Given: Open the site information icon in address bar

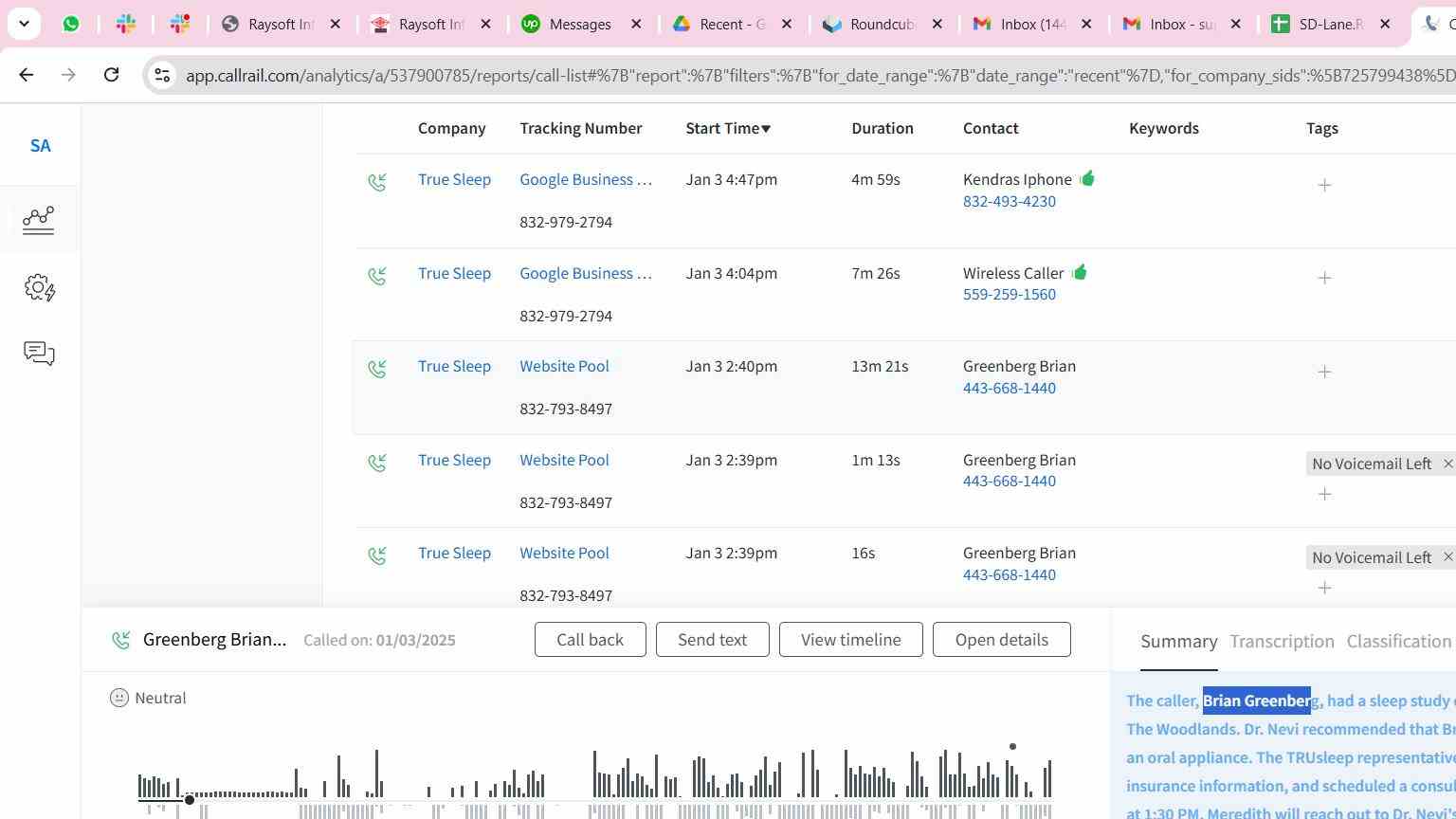Looking at the screenshot, I should tap(162, 75).
